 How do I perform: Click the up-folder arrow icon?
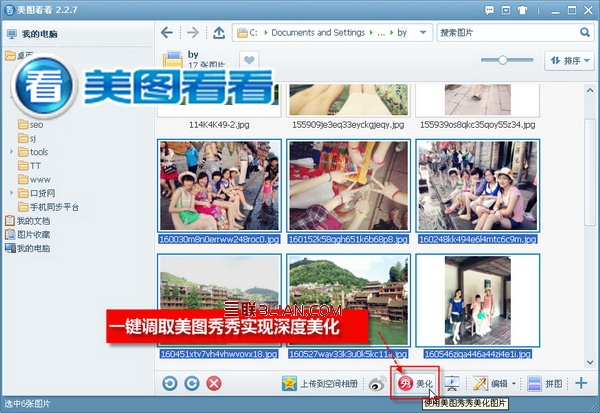[219, 33]
